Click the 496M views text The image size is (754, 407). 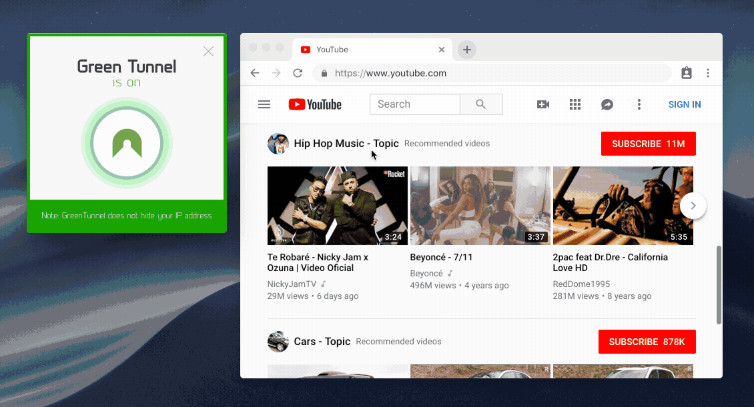[x=433, y=285]
